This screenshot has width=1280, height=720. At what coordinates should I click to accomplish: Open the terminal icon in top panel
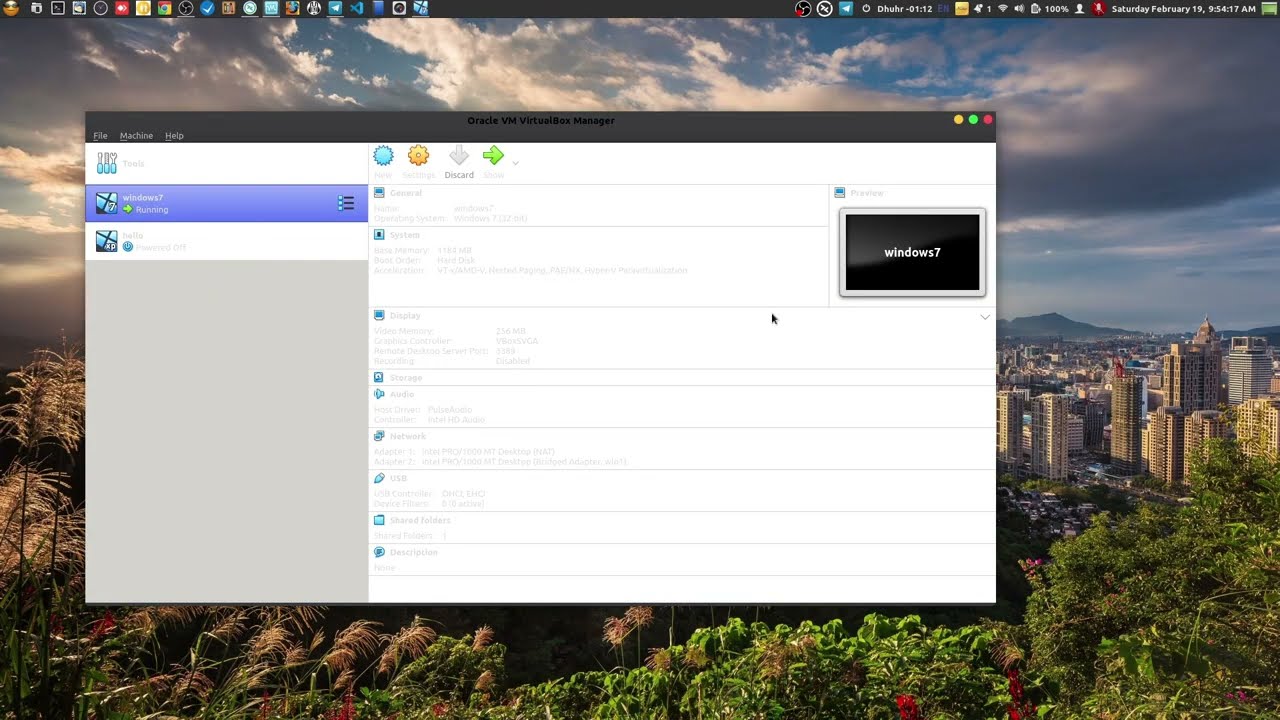pos(58,8)
